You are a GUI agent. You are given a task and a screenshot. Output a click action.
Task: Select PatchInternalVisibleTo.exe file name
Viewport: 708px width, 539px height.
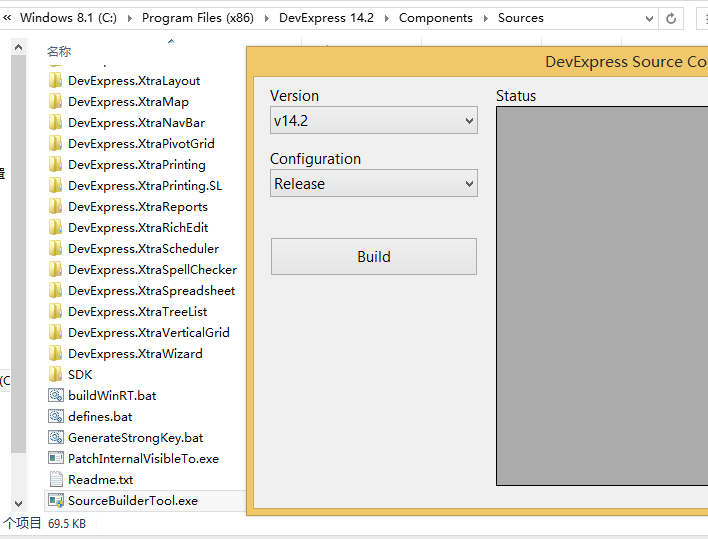click(143, 459)
